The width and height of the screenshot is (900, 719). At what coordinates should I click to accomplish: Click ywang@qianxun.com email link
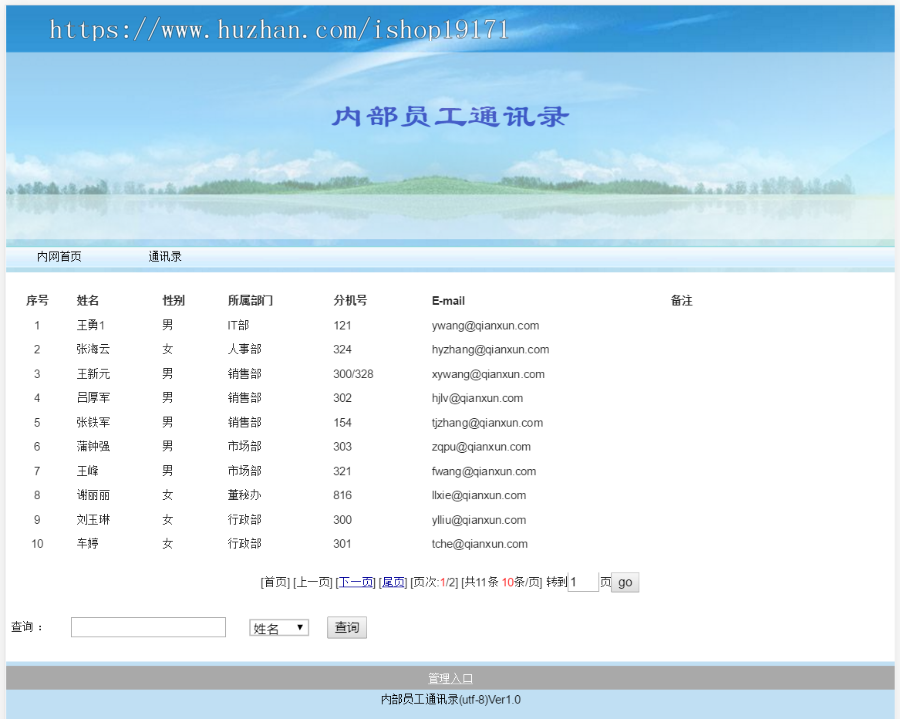485,325
